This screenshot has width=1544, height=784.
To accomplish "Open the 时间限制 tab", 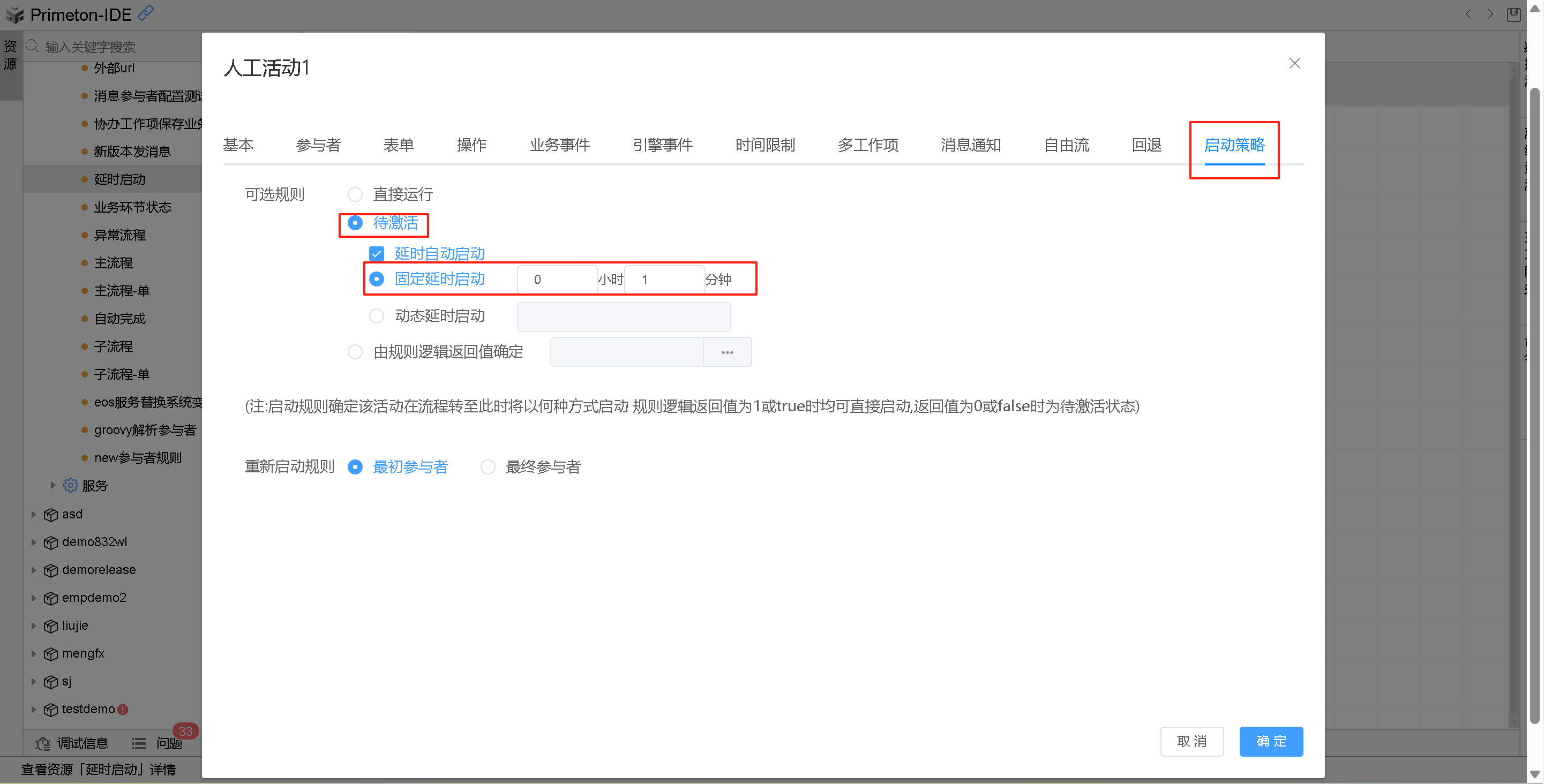I will click(765, 145).
